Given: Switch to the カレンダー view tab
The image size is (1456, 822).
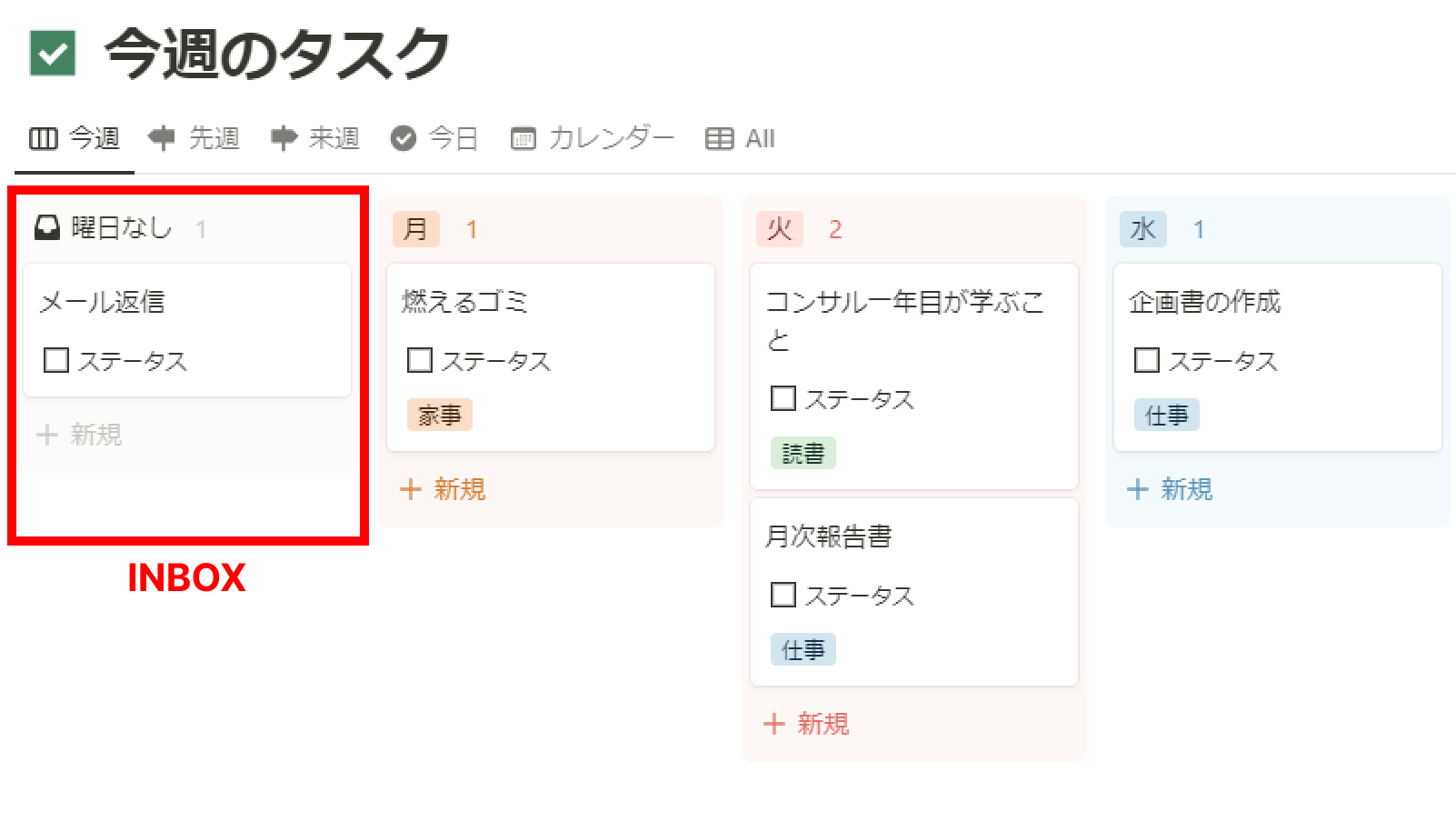Looking at the screenshot, I should click(x=611, y=138).
